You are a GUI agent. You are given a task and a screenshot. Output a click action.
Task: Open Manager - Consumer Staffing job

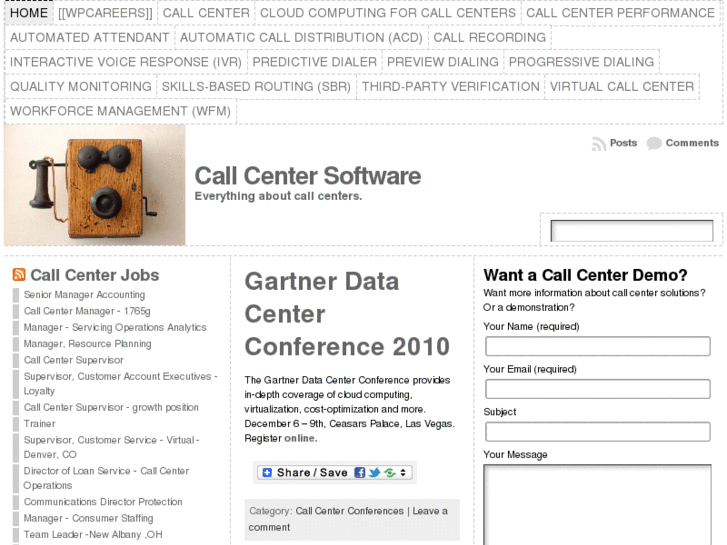coord(89,518)
